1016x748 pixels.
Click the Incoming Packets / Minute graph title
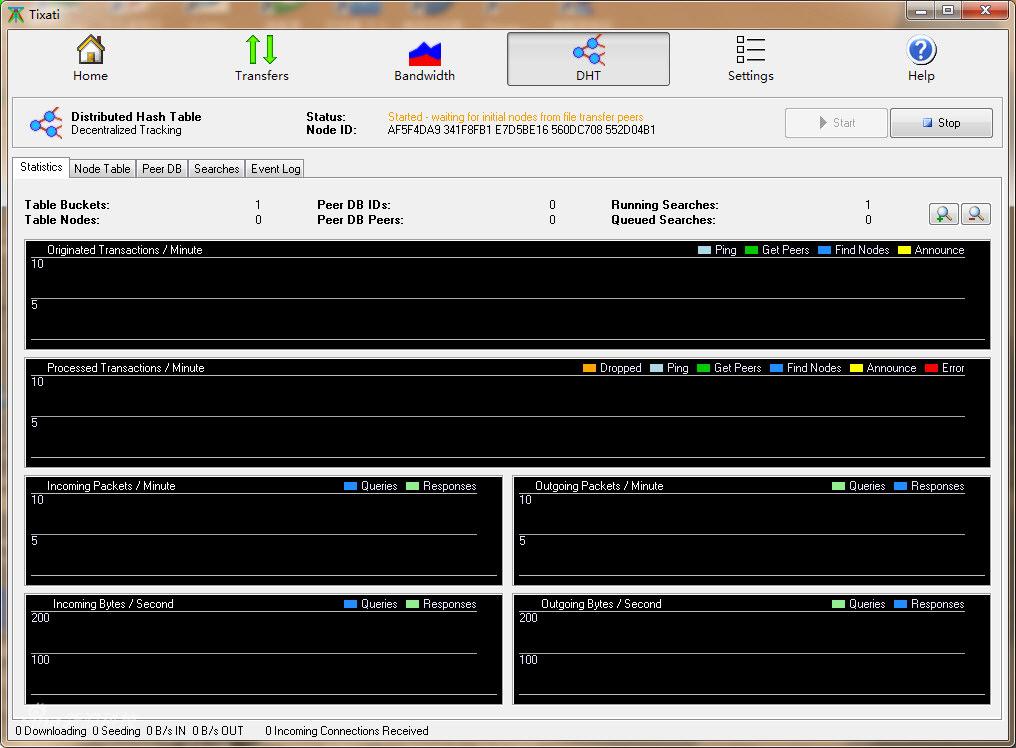111,486
